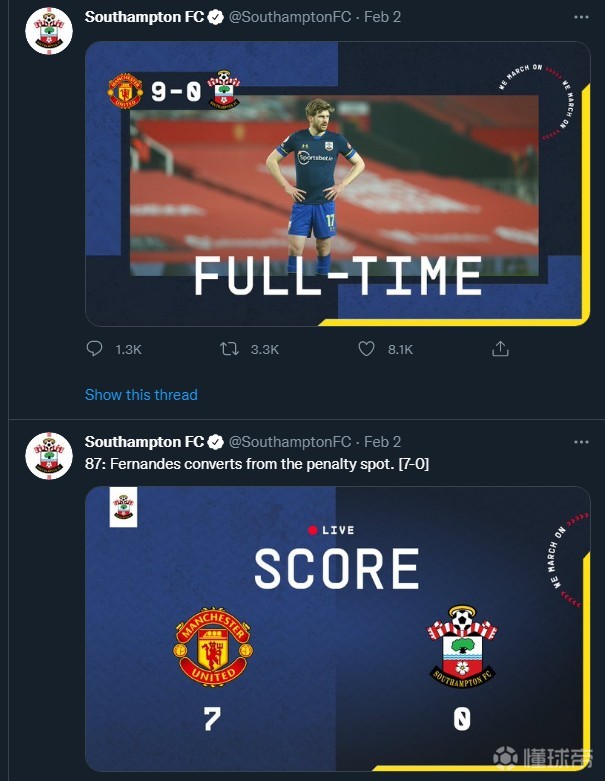605x781 pixels.
Task: Like the full-time tweet with the heart icon
Action: 366,349
